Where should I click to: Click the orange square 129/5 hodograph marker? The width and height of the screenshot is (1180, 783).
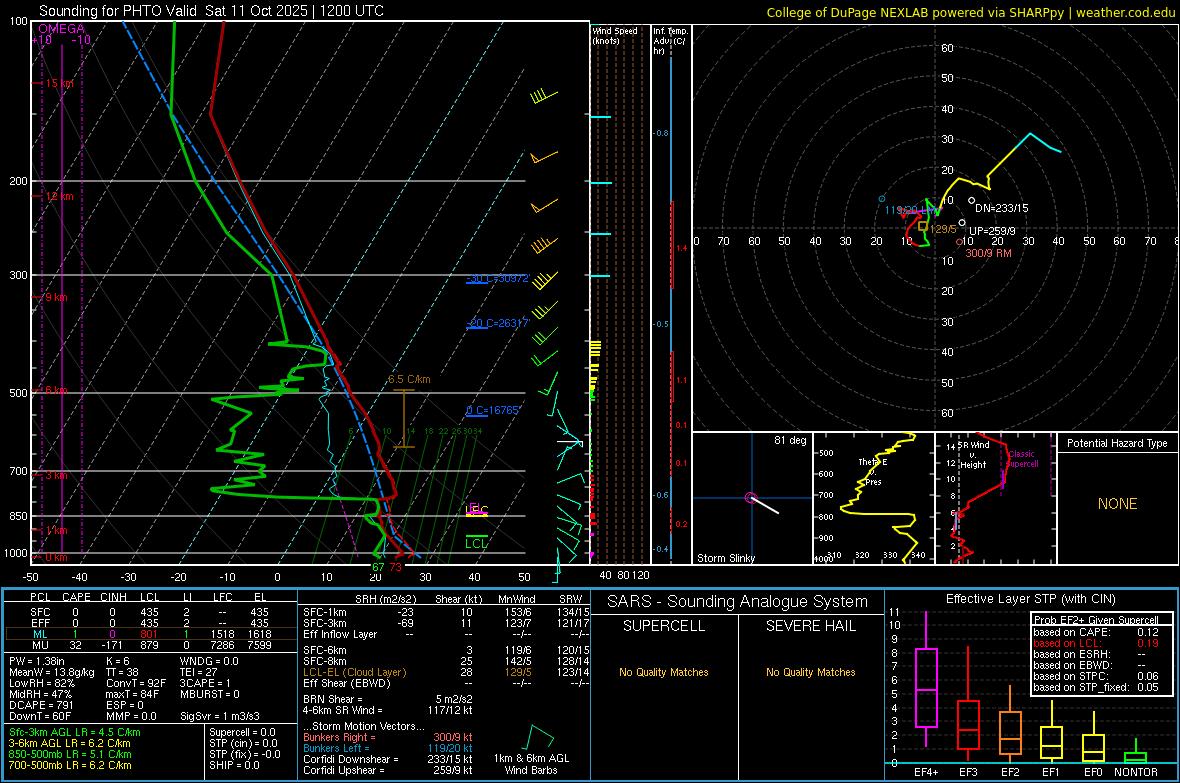click(923, 226)
